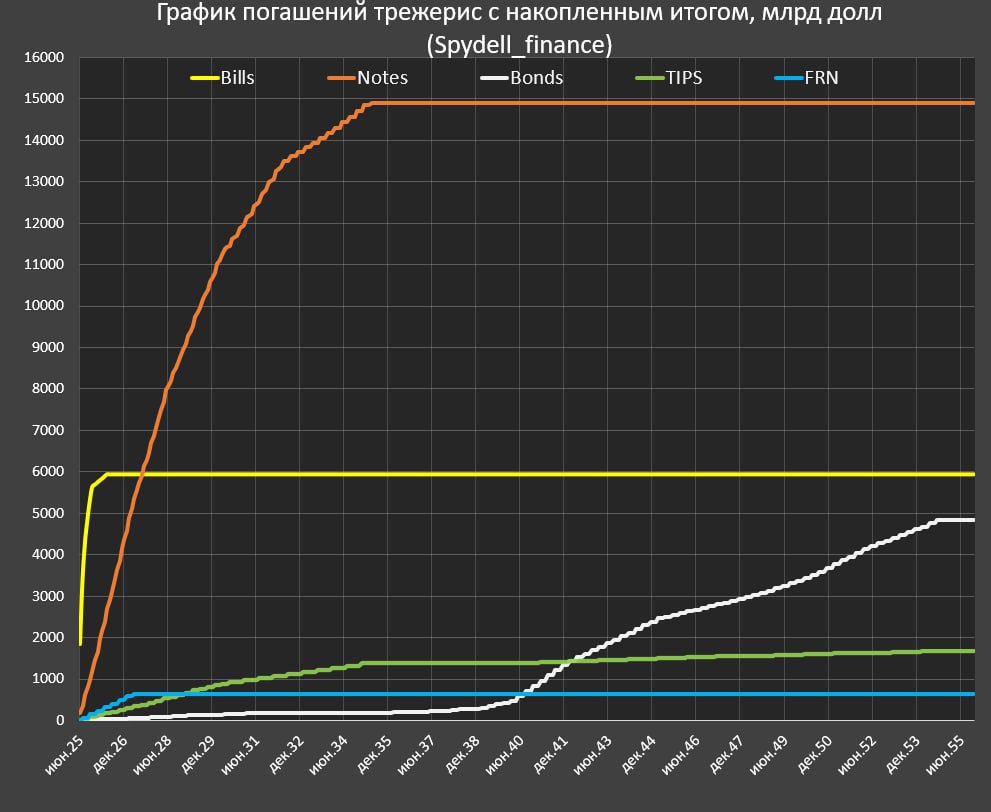Click the 14000 y-axis label
Screen dimensions: 991x812
click(x=44, y=140)
